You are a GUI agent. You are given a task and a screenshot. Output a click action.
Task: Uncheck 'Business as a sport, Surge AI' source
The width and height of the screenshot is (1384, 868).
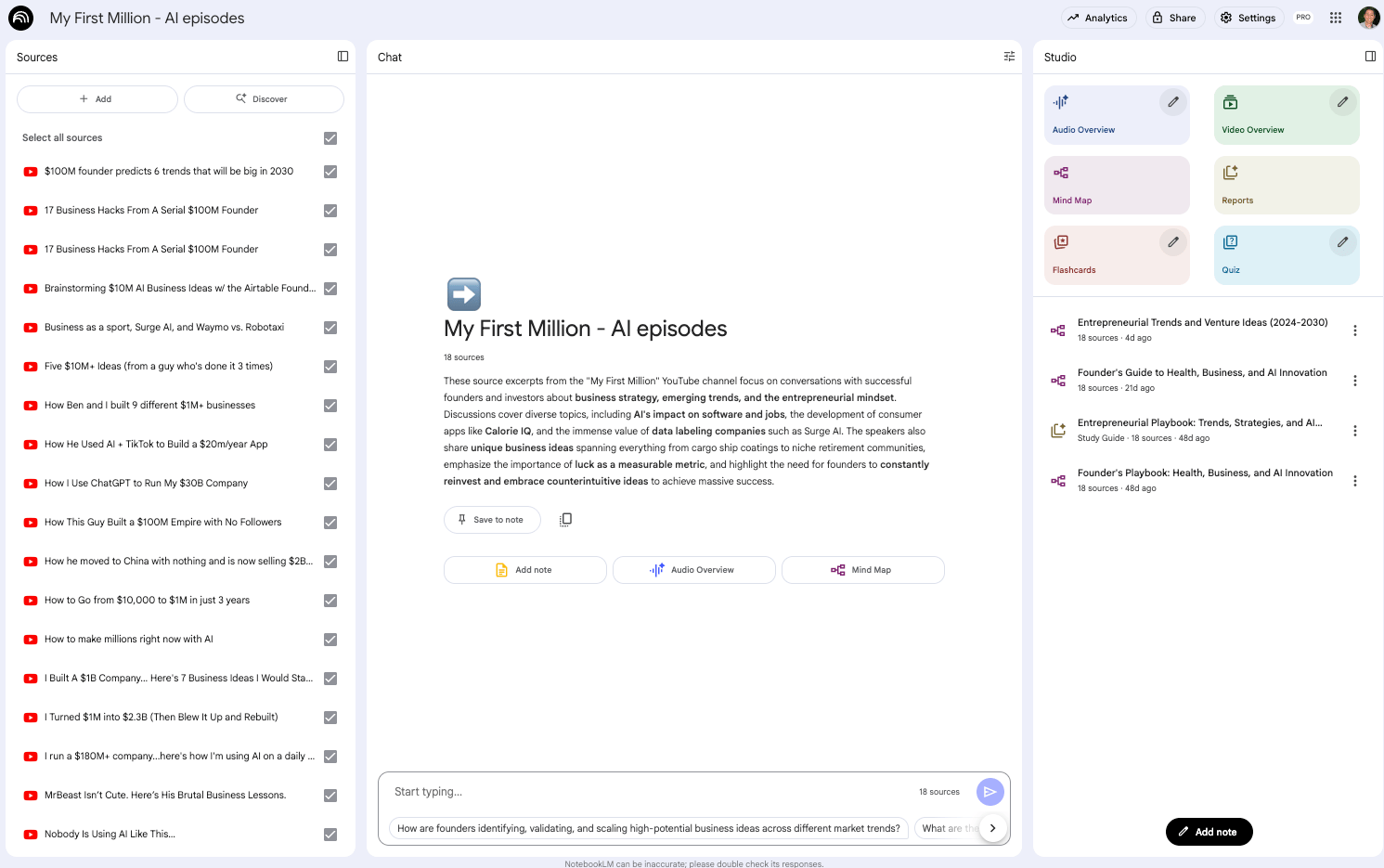330,328
